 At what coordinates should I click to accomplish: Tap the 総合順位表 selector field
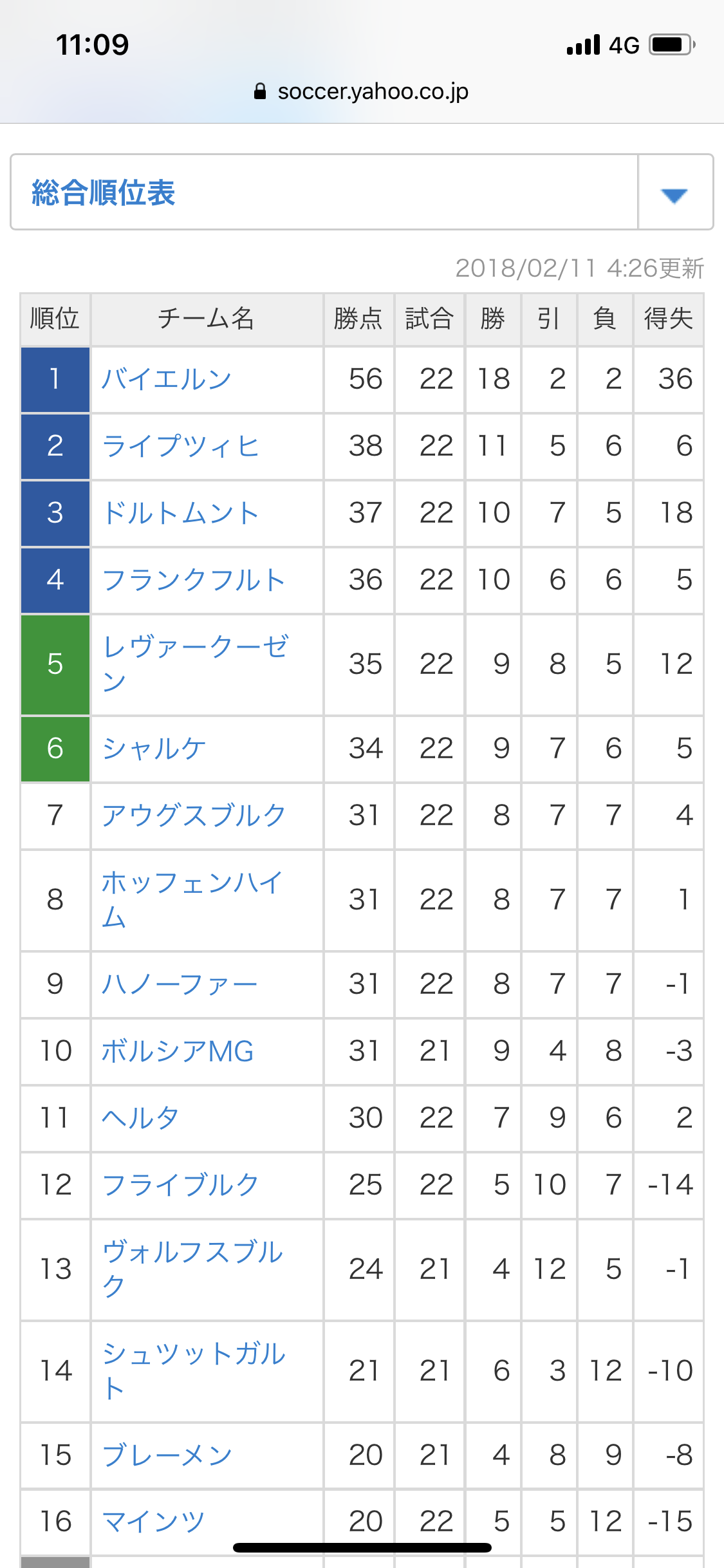tap(362, 192)
